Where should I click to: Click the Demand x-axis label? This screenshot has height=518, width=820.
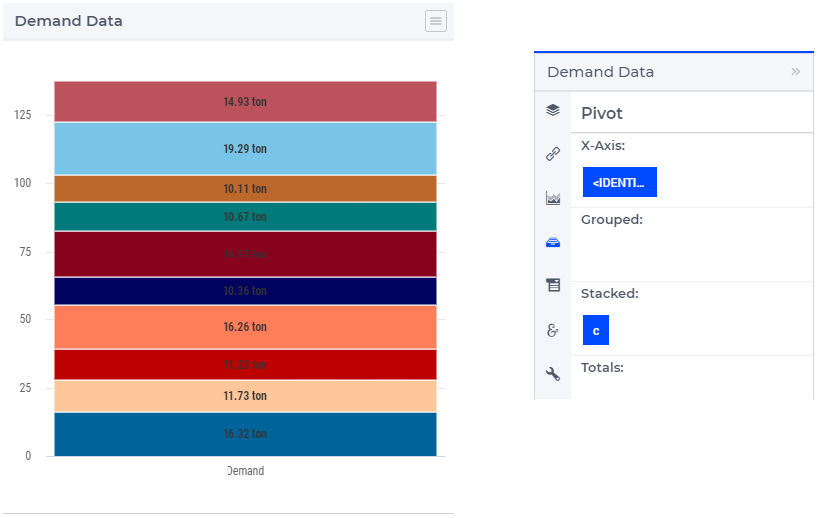click(x=245, y=471)
